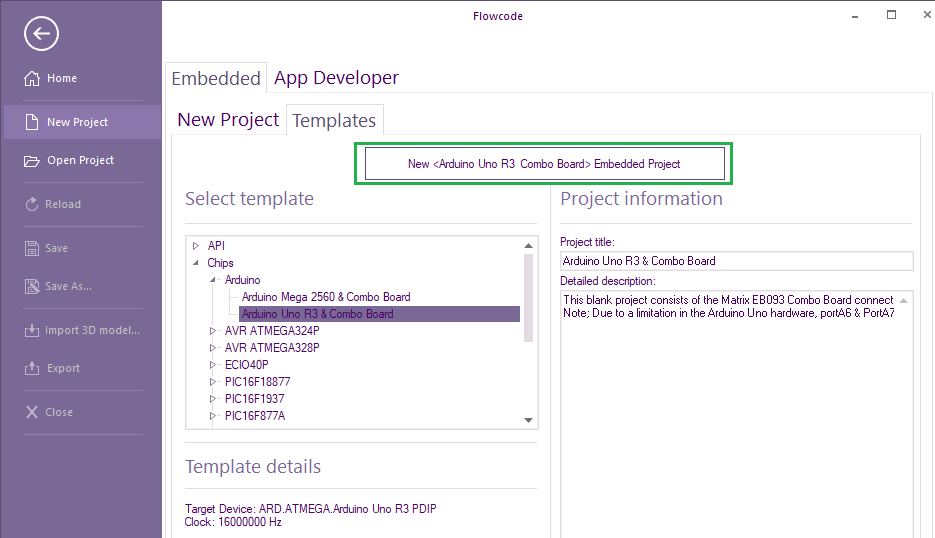Expand the PIC16F18877 node
Viewport: 935px width, 538px height.
click(x=212, y=382)
